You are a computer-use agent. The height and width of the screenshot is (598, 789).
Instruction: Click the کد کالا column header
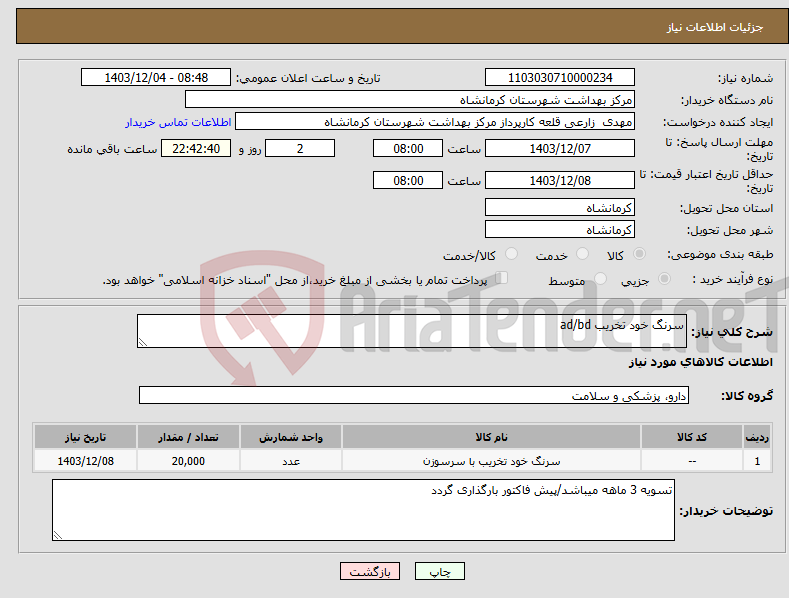[x=692, y=437]
